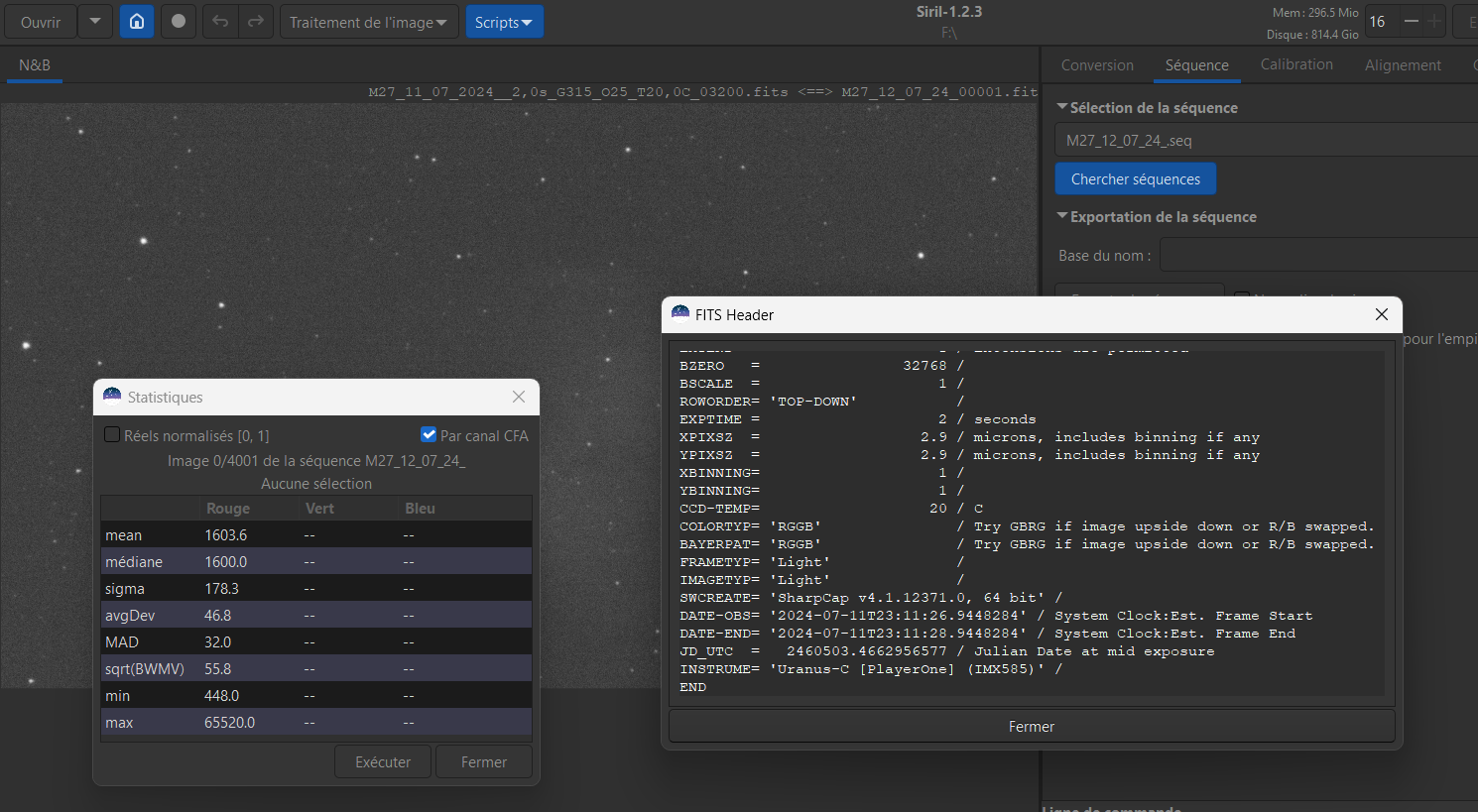
Task: Select the médiane value 1600.0
Action: point(226,561)
